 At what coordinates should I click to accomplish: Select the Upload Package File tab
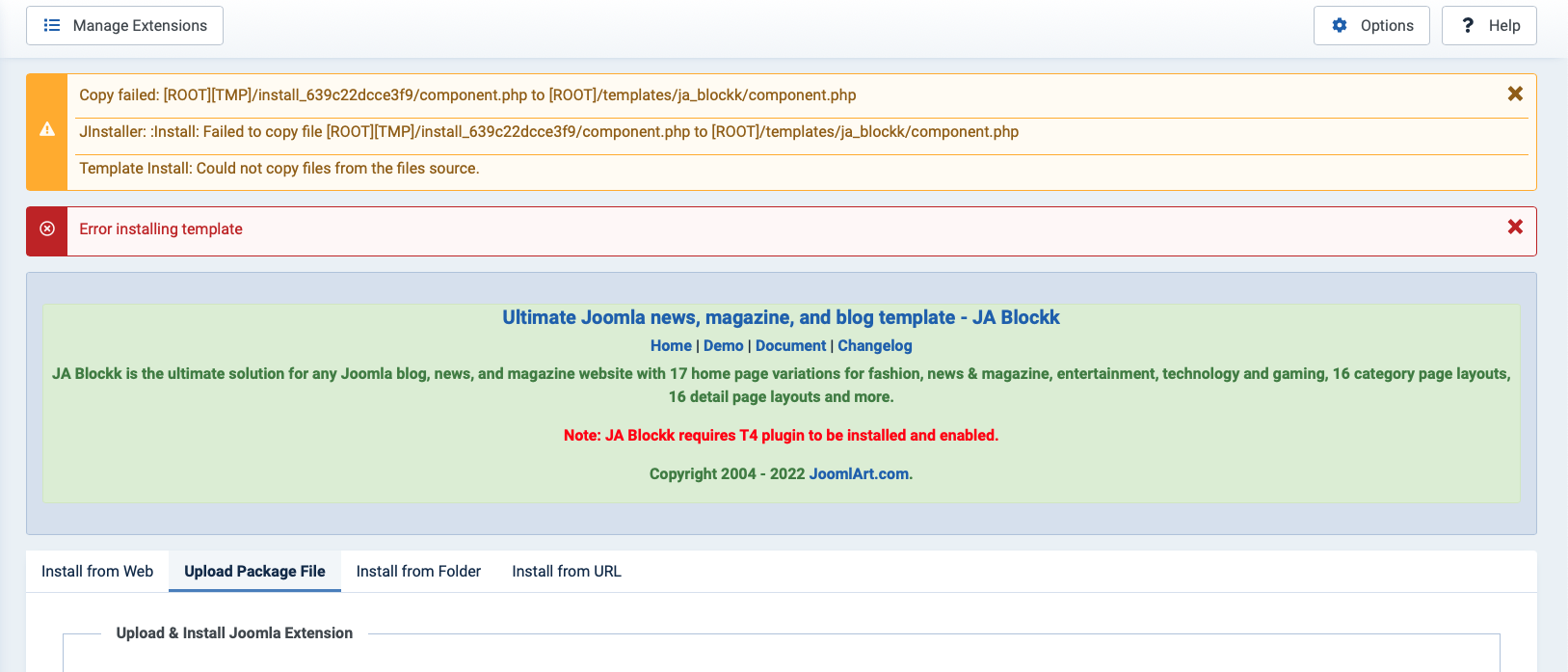[254, 571]
